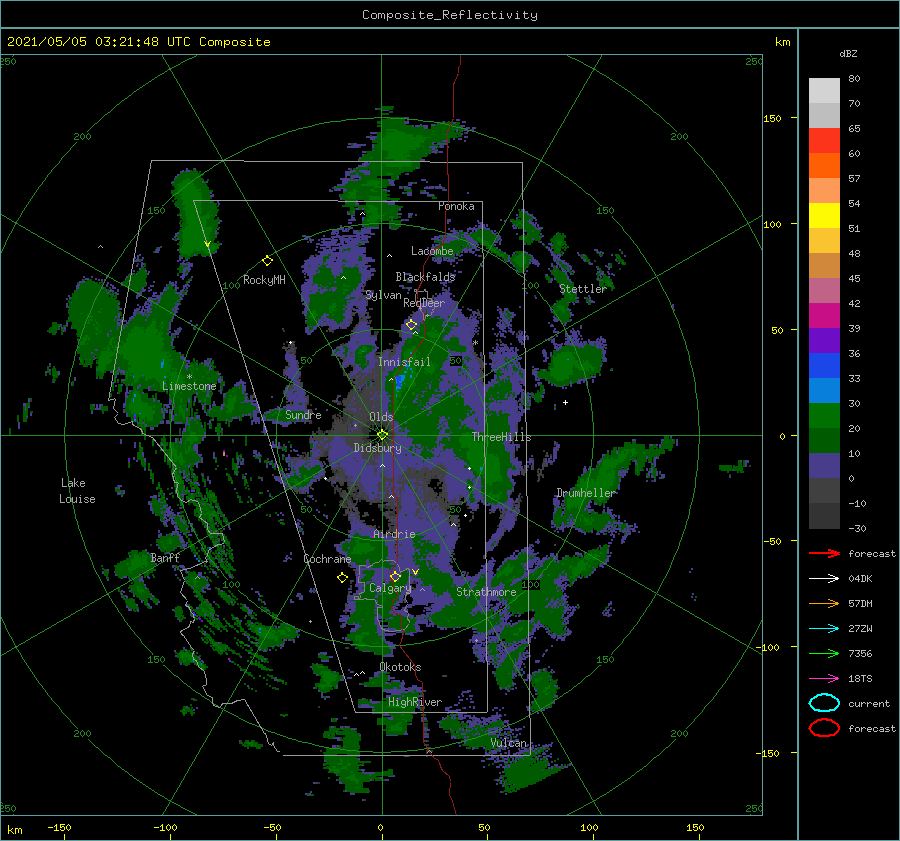This screenshot has width=900, height=841.
Task: Click the yellow diamond marker above Calgary
Action: tap(395, 576)
